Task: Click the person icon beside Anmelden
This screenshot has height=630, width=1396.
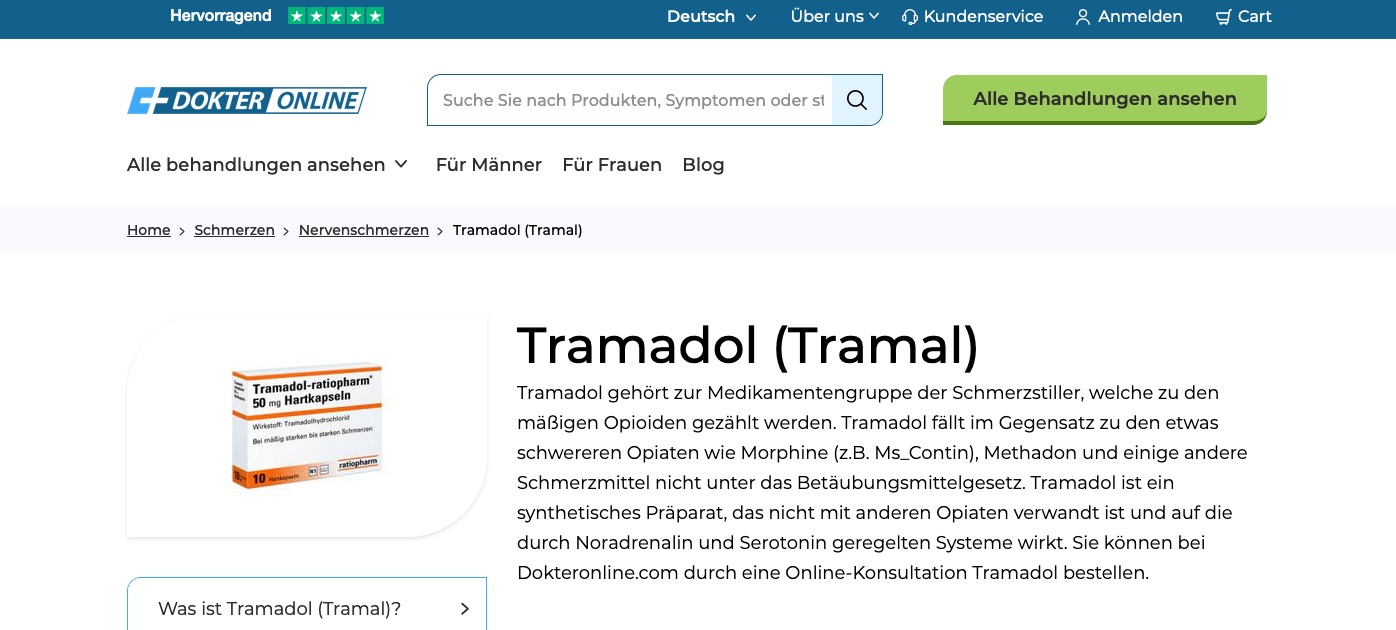Action: click(x=1083, y=17)
